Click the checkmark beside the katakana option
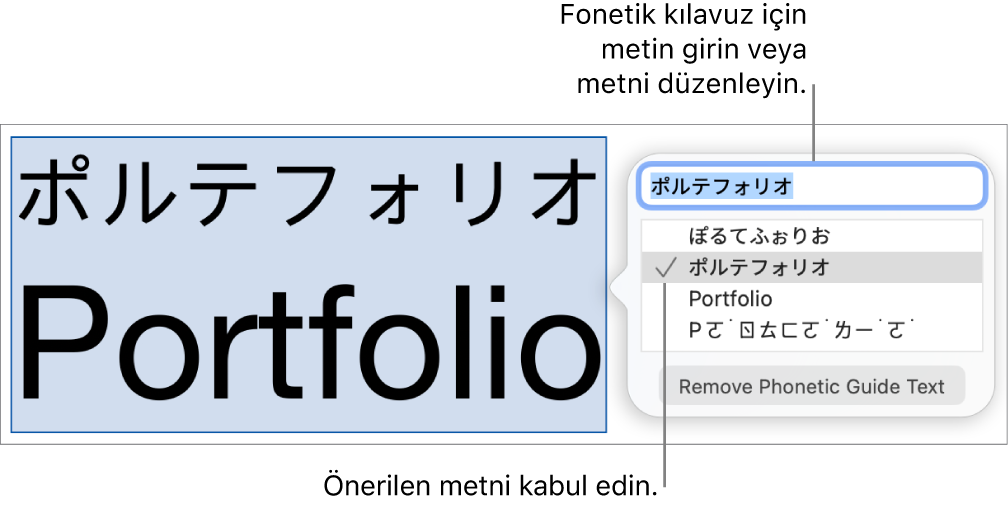 667,268
